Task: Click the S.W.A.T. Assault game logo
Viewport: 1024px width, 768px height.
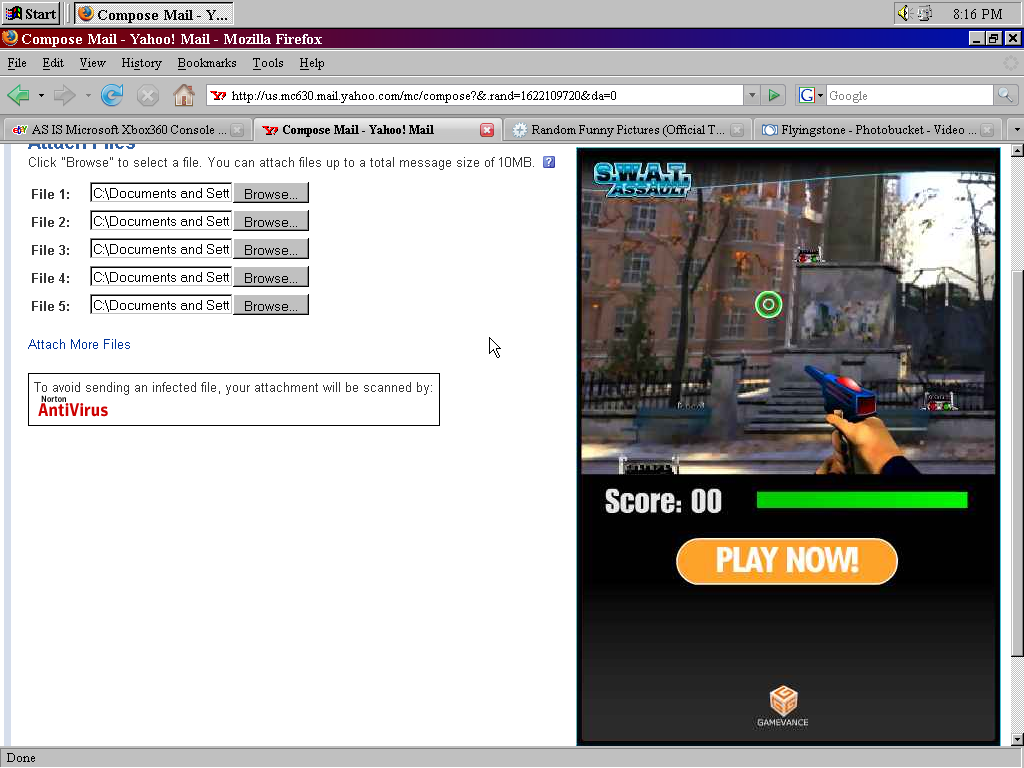Action: [x=642, y=180]
